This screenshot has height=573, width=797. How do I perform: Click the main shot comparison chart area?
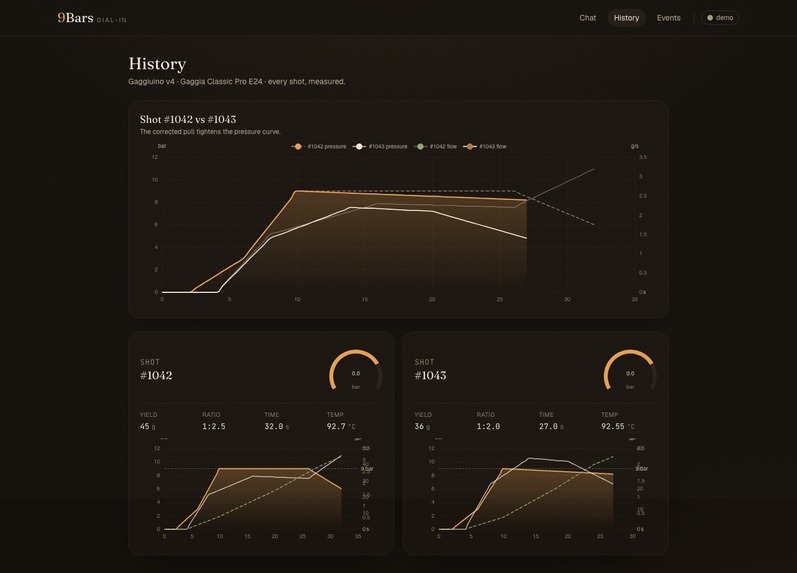coord(398,224)
